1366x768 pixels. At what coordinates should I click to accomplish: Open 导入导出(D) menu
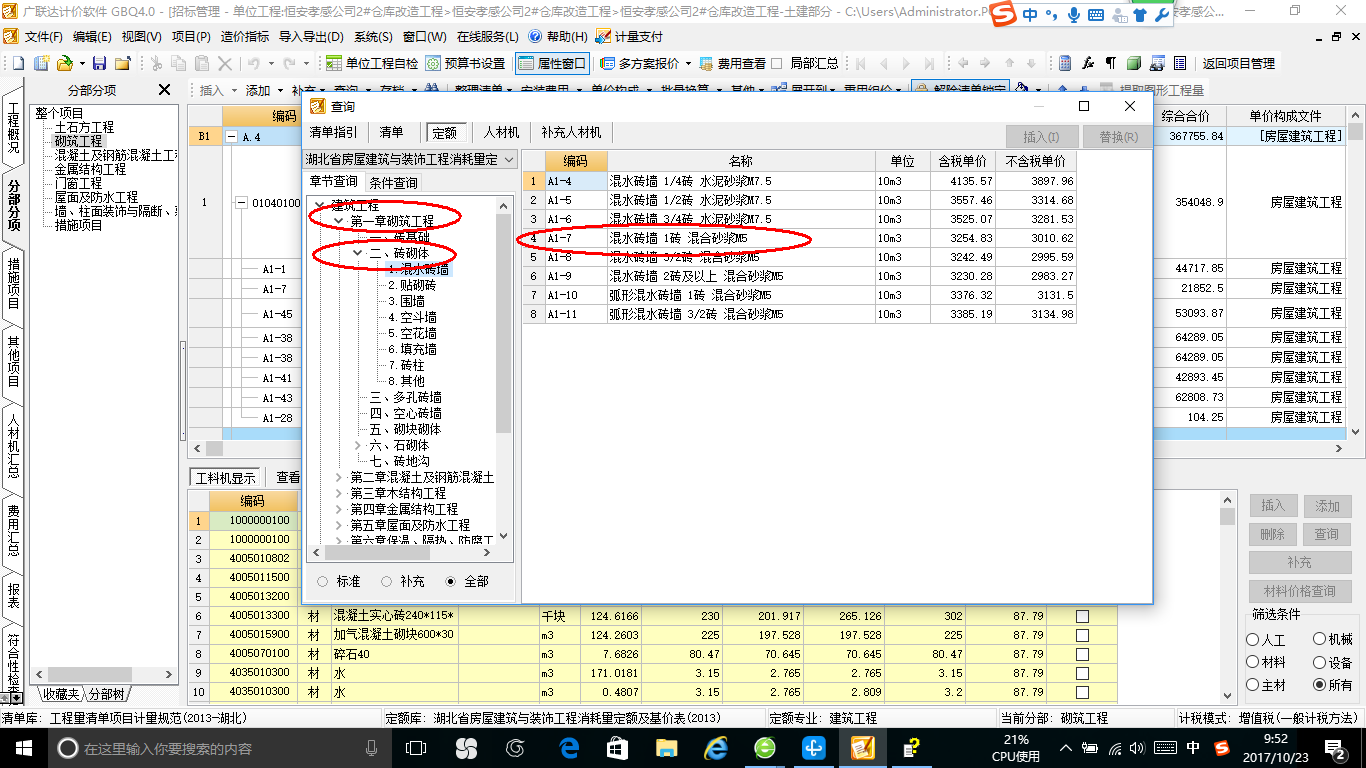pos(310,36)
